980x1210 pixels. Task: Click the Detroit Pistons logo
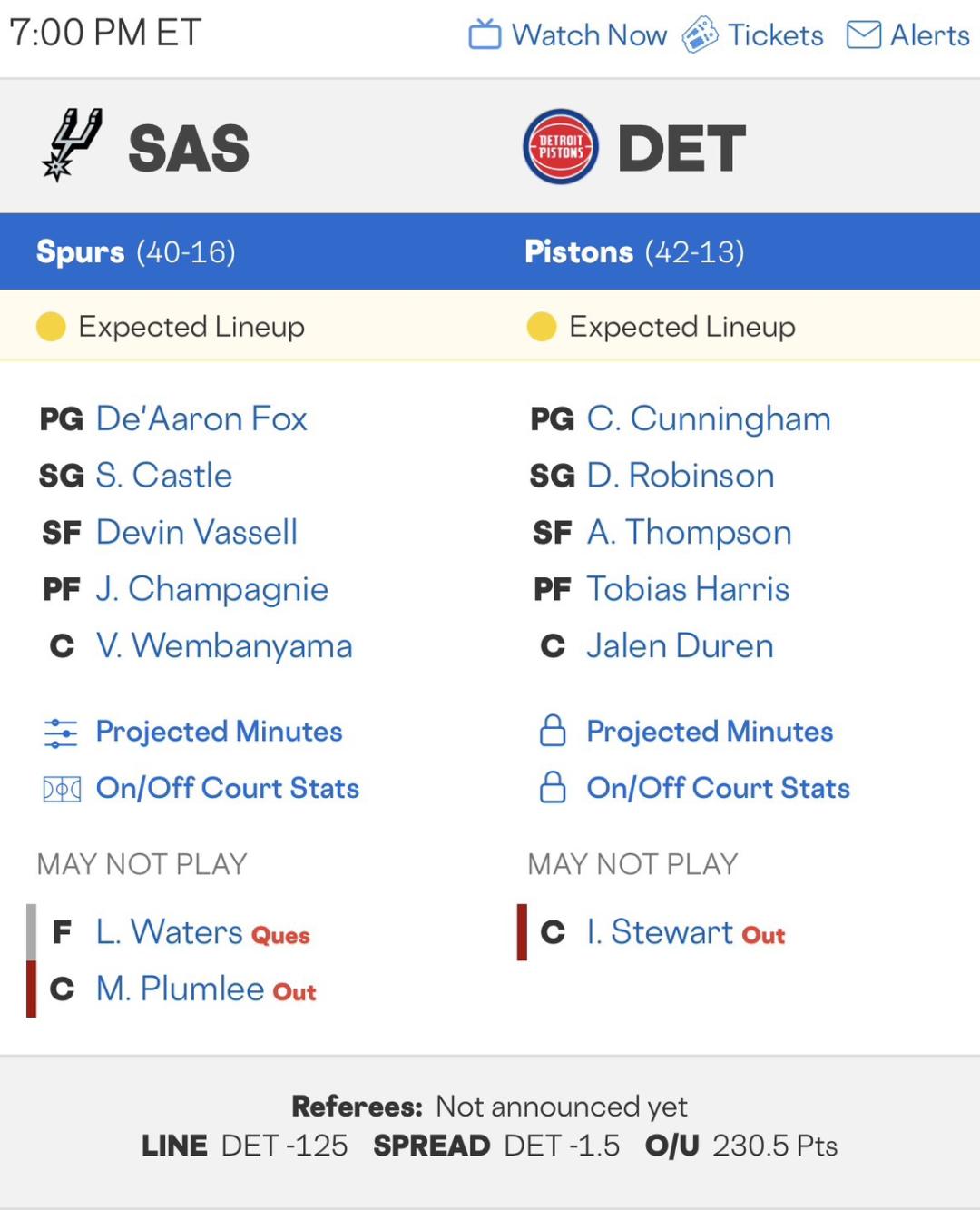(560, 147)
